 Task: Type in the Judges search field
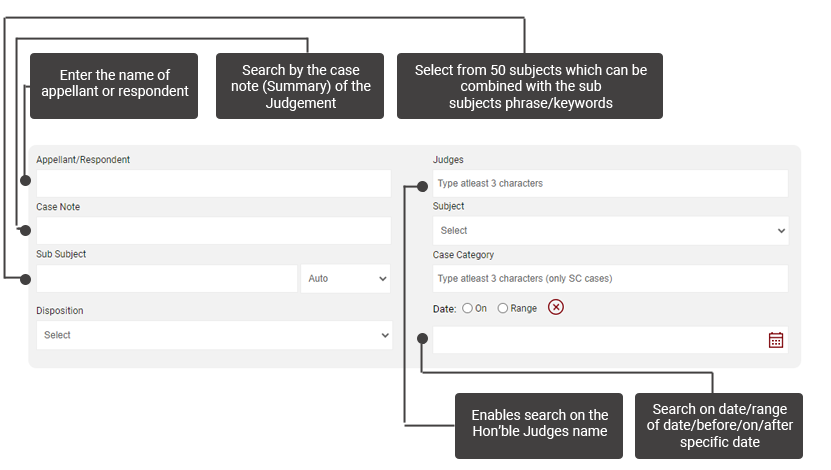[610, 184]
